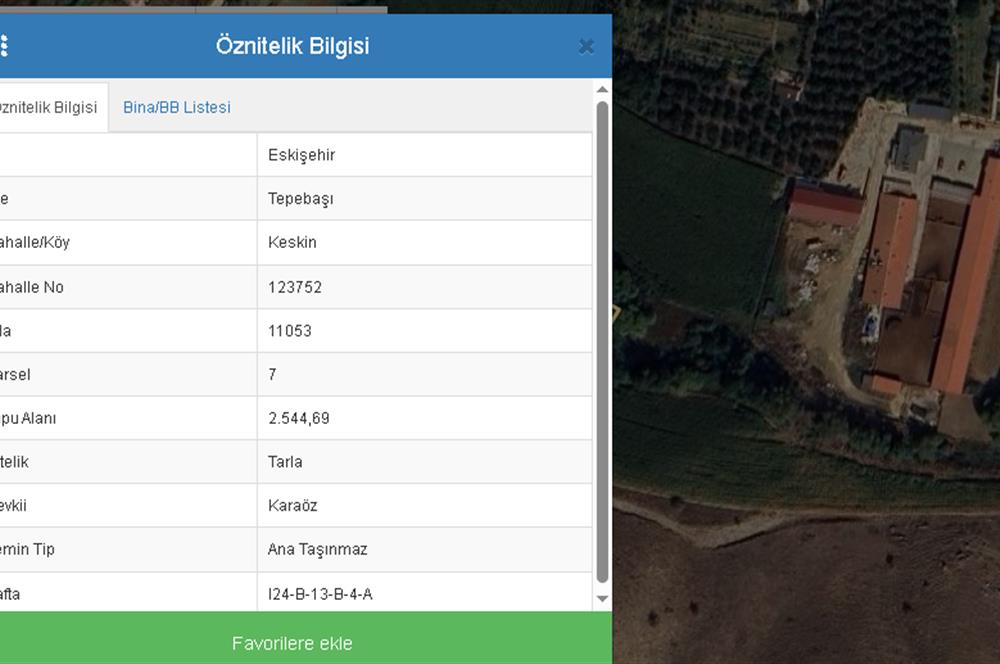
Task: Click the scrollbar up arrow
Action: pyautogui.click(x=602, y=91)
